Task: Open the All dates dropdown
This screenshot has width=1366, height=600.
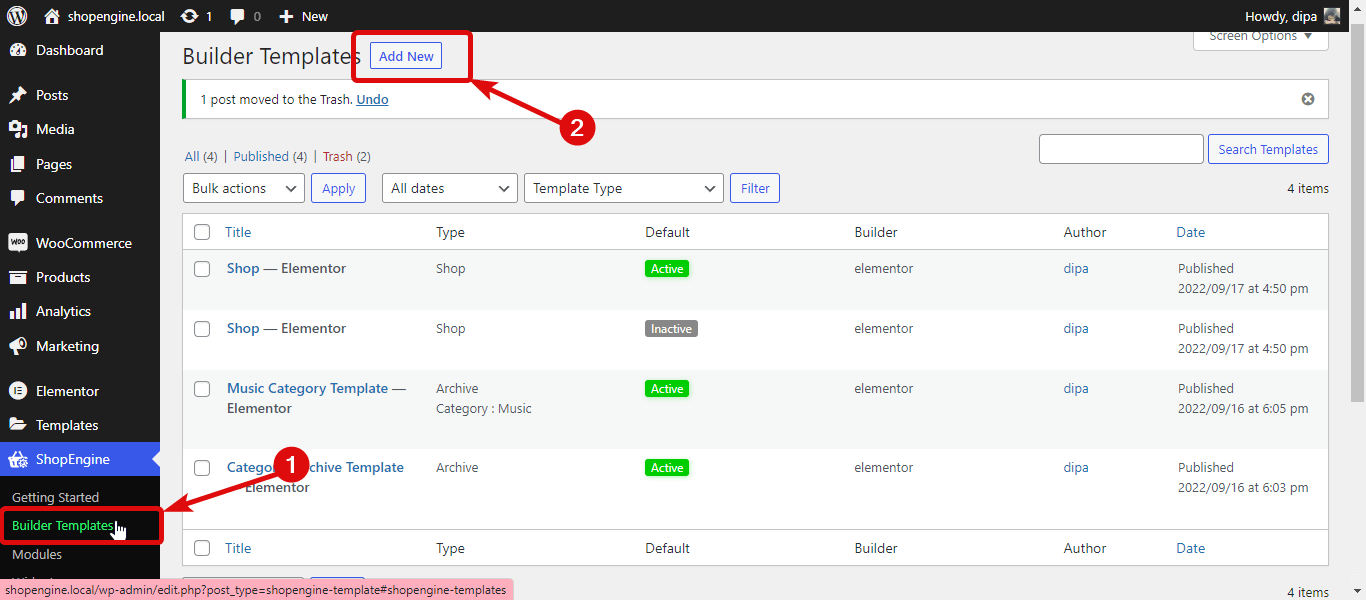Action: pyautogui.click(x=450, y=188)
